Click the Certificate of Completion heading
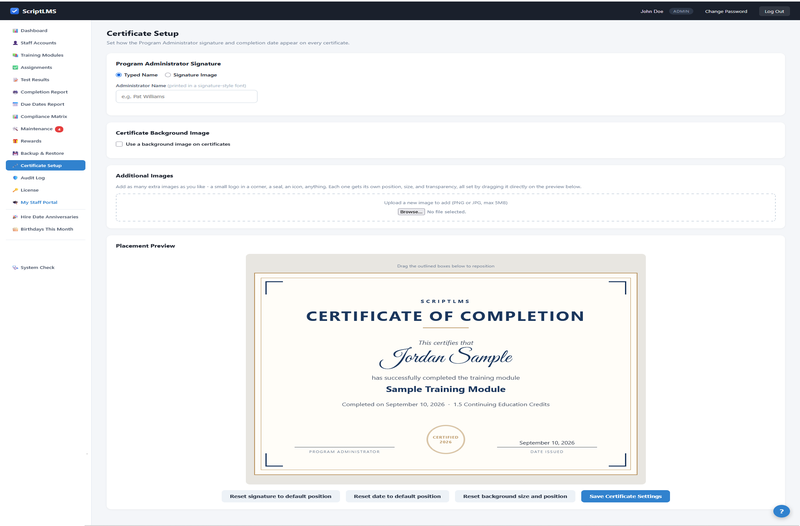Image resolution: width=800 pixels, height=526 pixels. 445,316
